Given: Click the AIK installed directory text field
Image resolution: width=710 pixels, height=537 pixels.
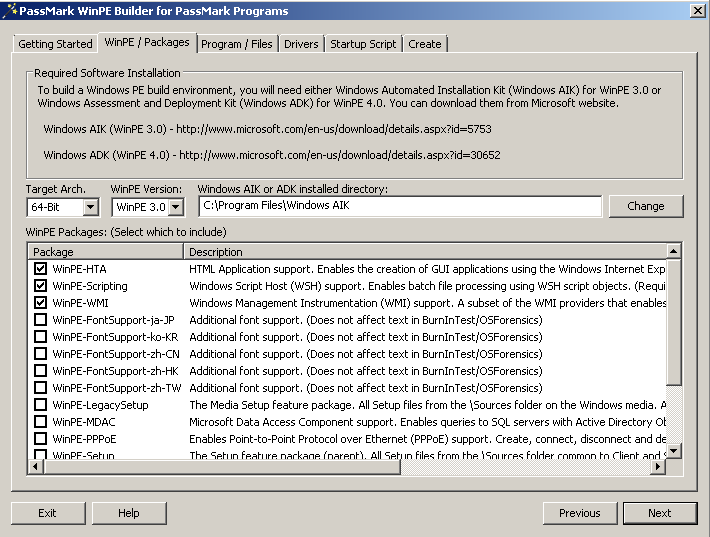Looking at the screenshot, I should coord(400,206).
